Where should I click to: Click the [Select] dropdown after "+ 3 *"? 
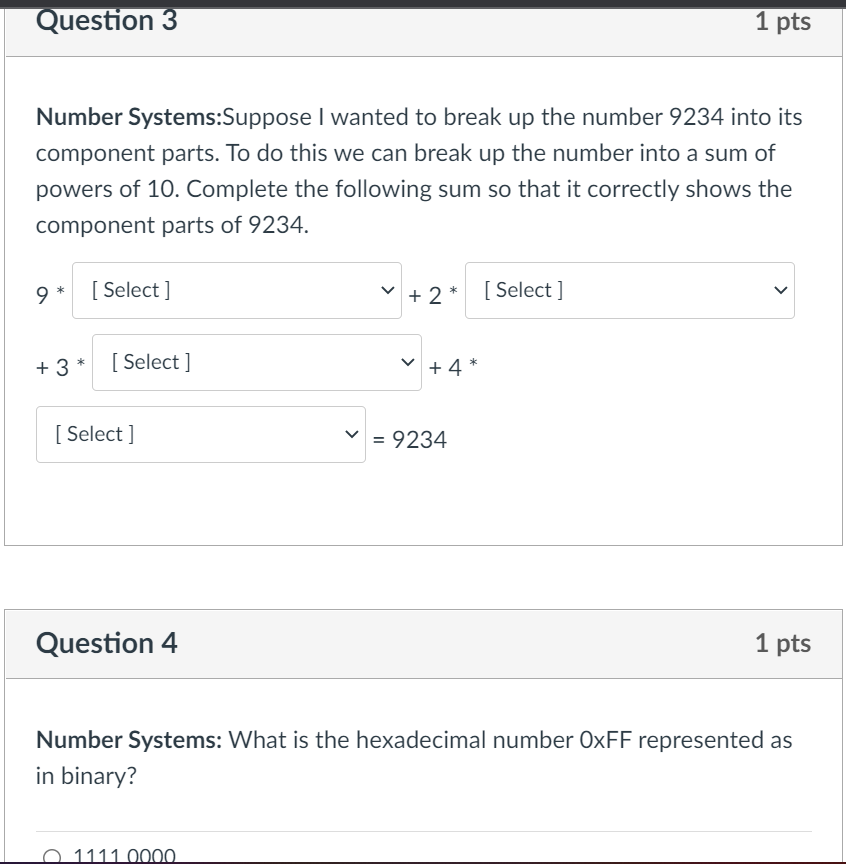pyautogui.click(x=255, y=362)
